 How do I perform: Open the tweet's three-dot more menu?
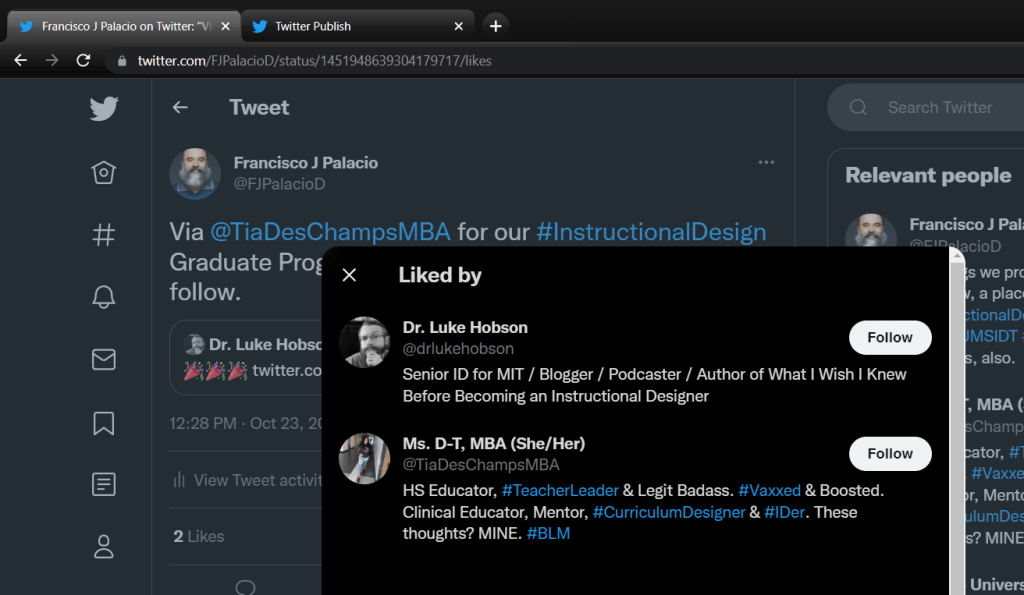(x=766, y=162)
